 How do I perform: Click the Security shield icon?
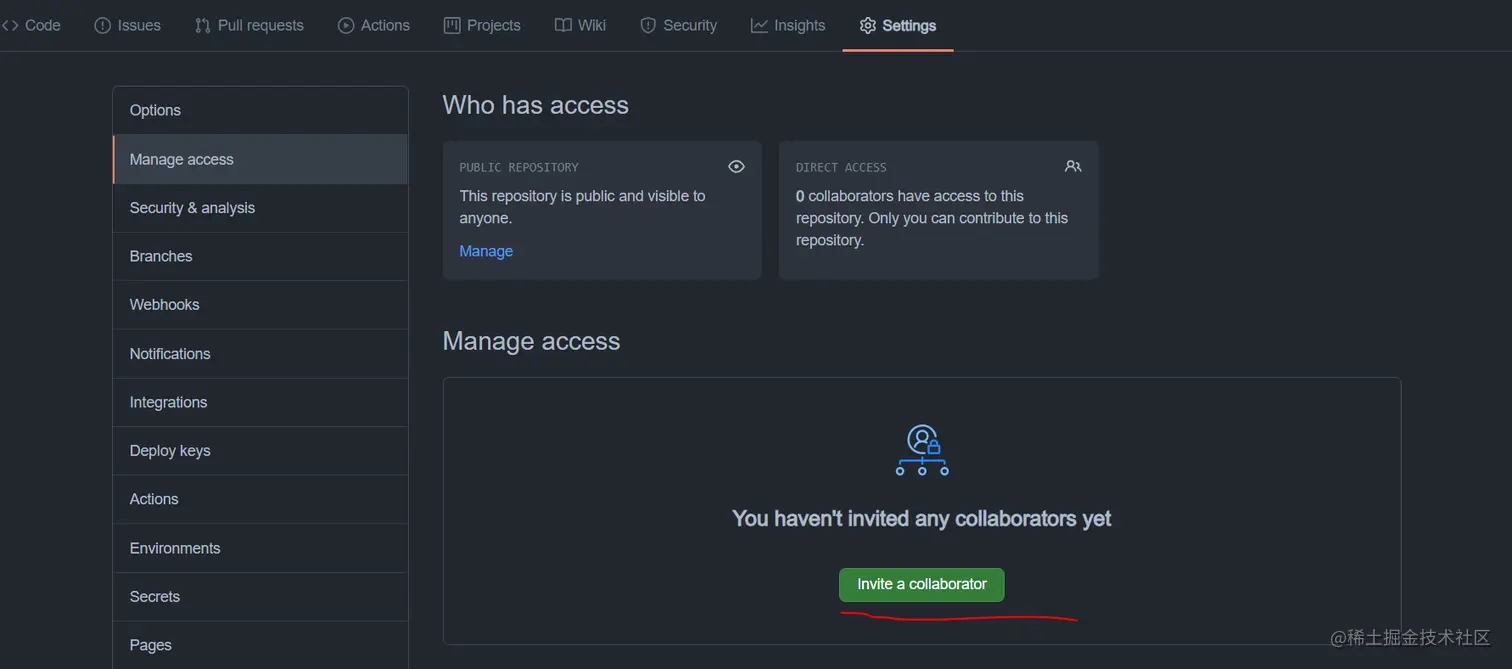click(648, 26)
